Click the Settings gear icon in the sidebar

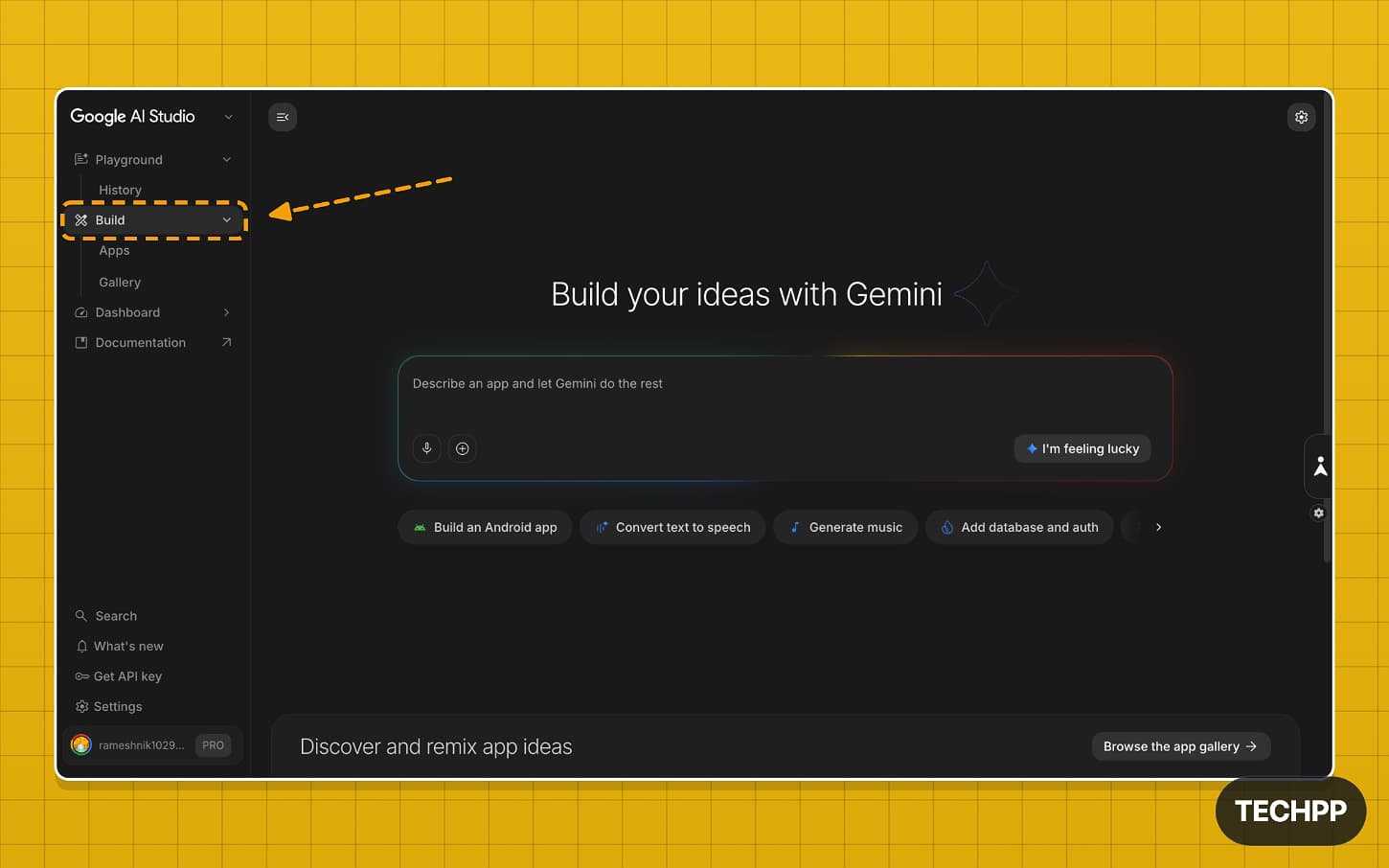tap(81, 706)
